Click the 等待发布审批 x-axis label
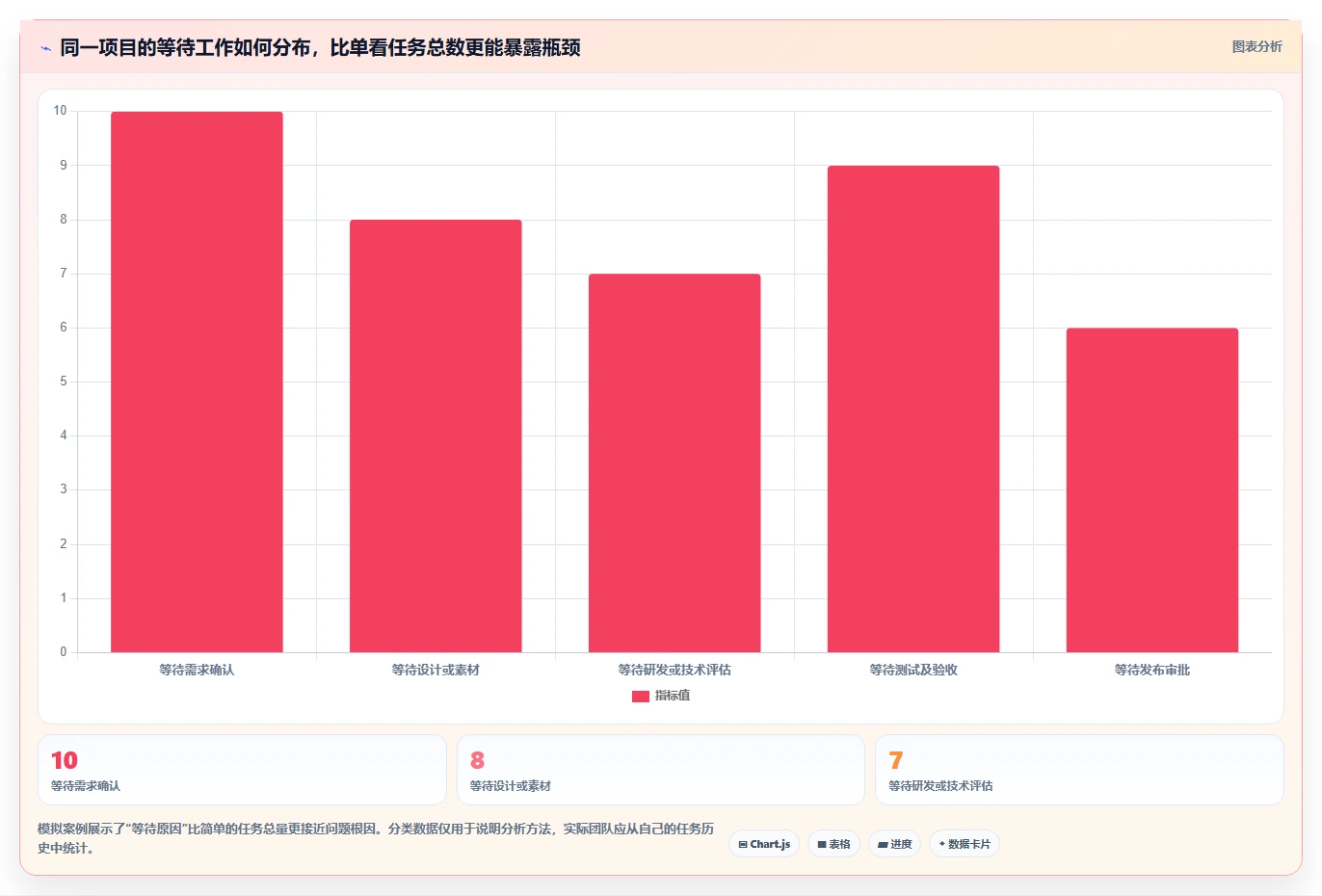The height and width of the screenshot is (896, 1322). [x=1152, y=670]
